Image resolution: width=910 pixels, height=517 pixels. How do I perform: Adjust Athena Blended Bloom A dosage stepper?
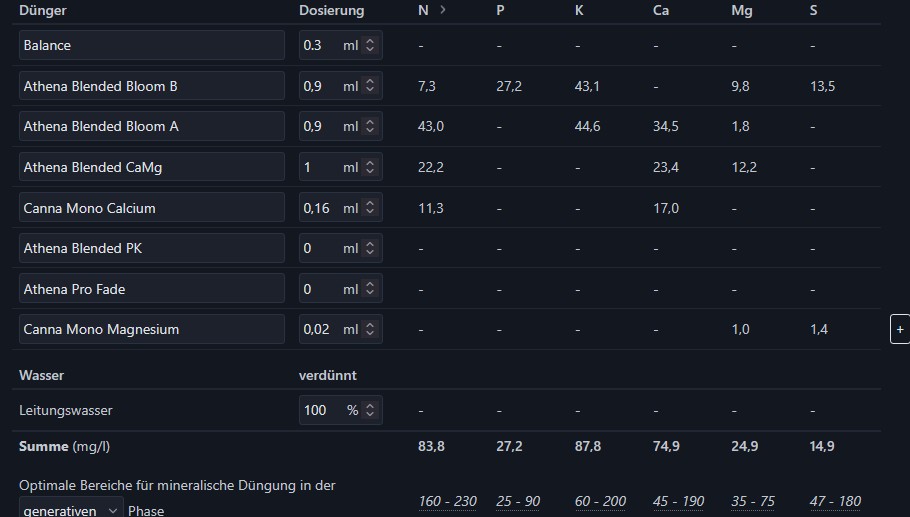click(370, 127)
